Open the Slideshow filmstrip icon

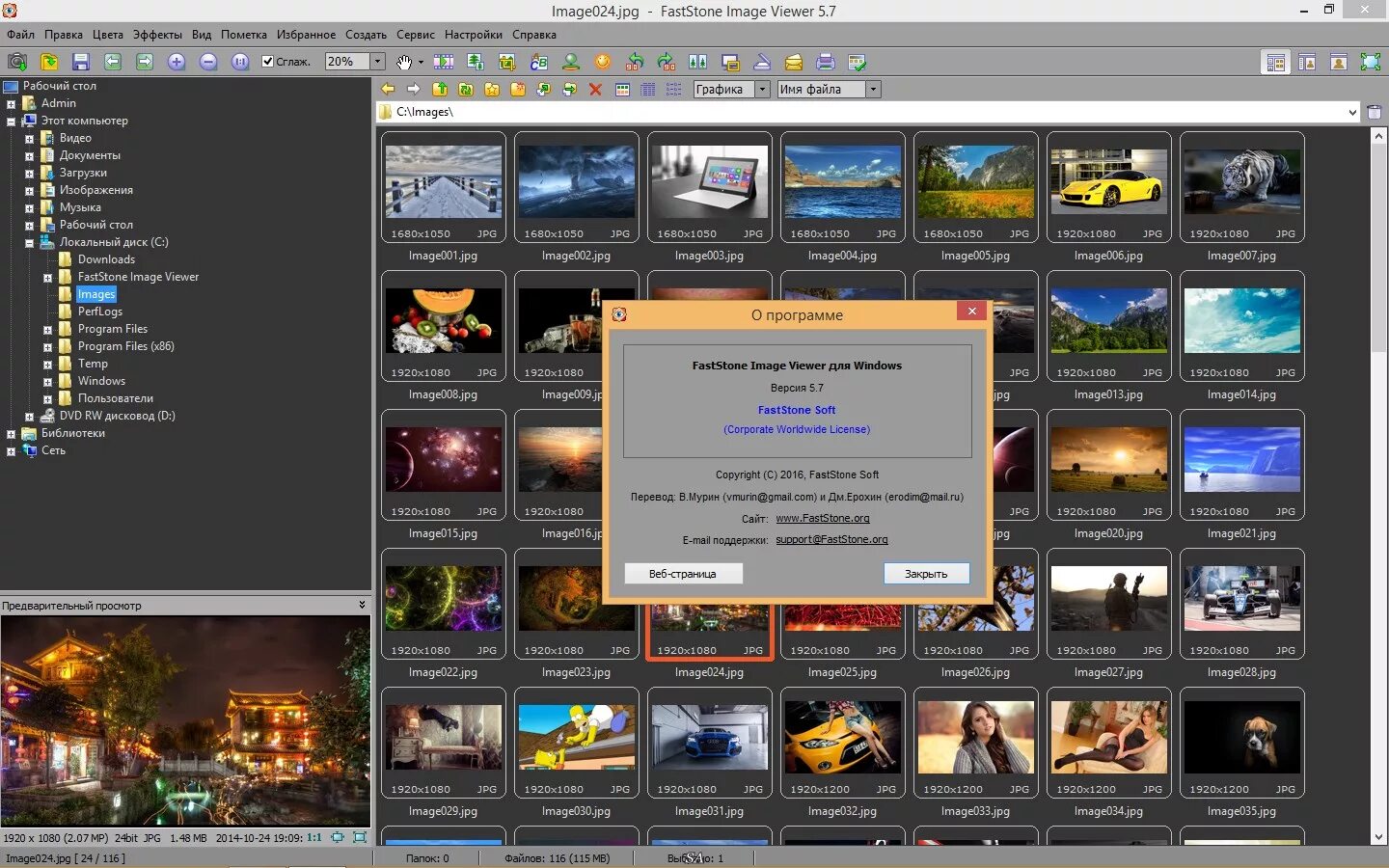(444, 62)
